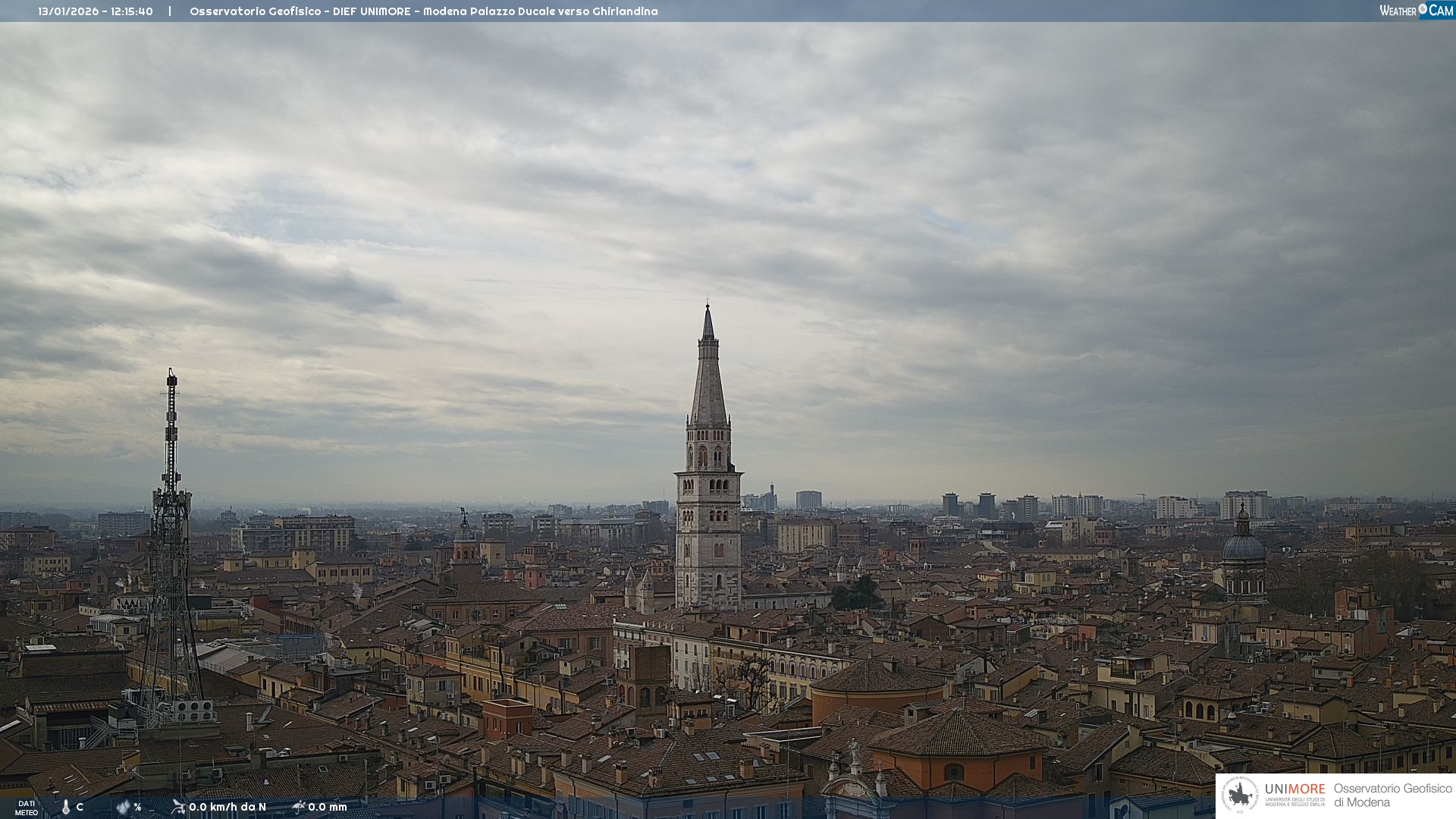Image resolution: width=1456 pixels, height=819 pixels.
Task: Click the humidity percent symbol
Action: 137,807
